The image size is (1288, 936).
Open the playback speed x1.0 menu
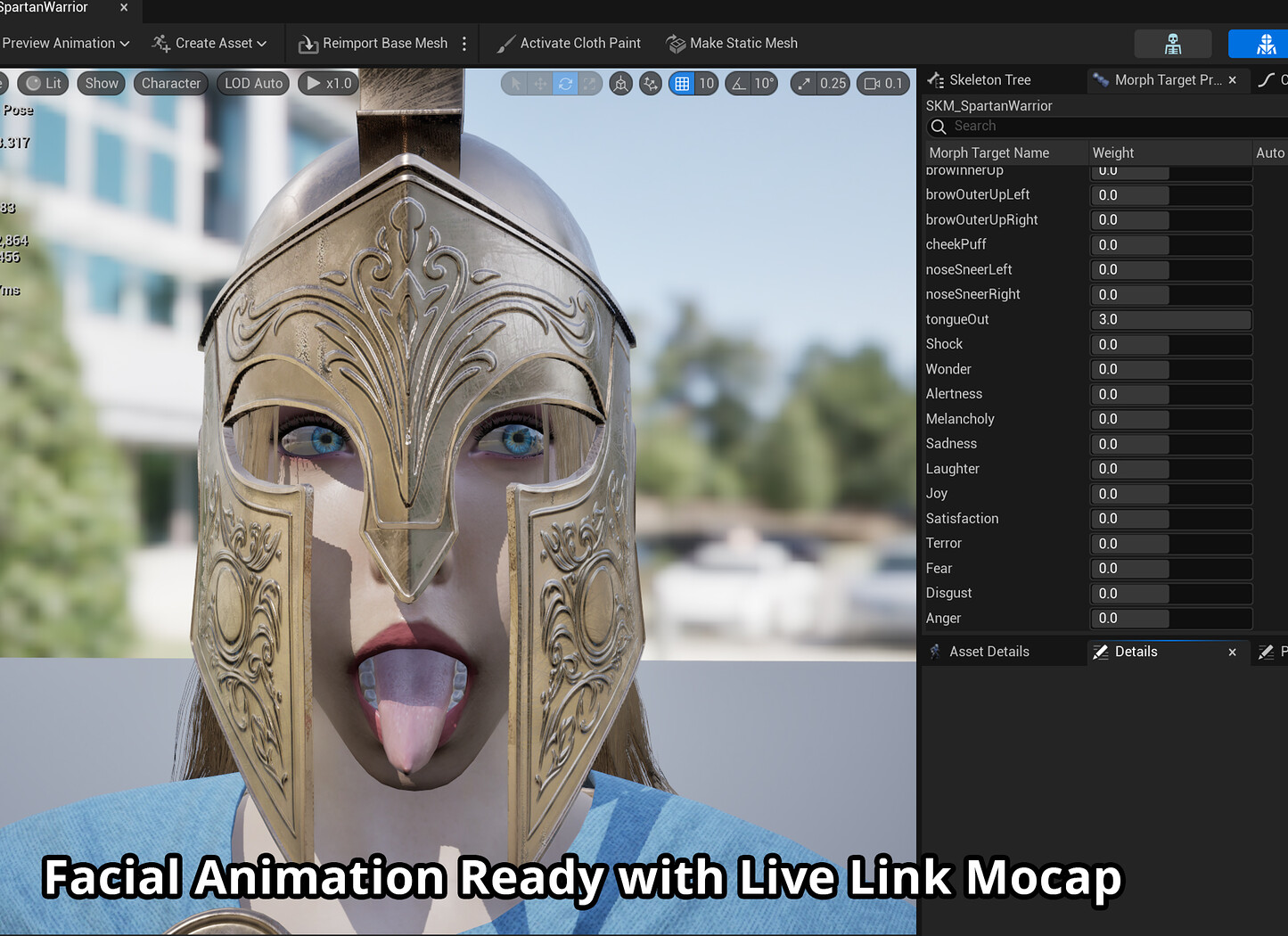tap(329, 83)
